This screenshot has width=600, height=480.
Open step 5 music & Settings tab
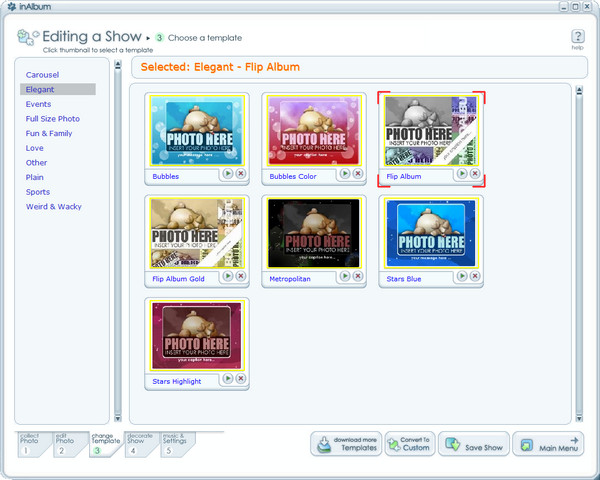pos(176,444)
